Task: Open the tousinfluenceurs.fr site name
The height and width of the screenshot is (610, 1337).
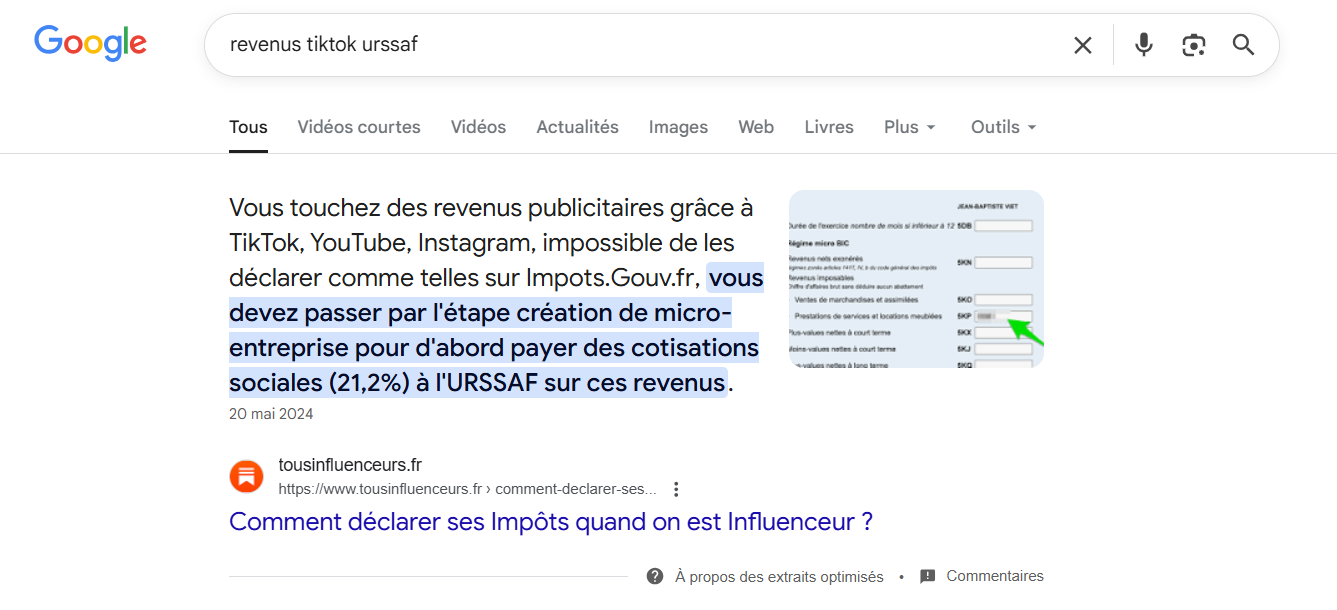Action: coord(350,465)
